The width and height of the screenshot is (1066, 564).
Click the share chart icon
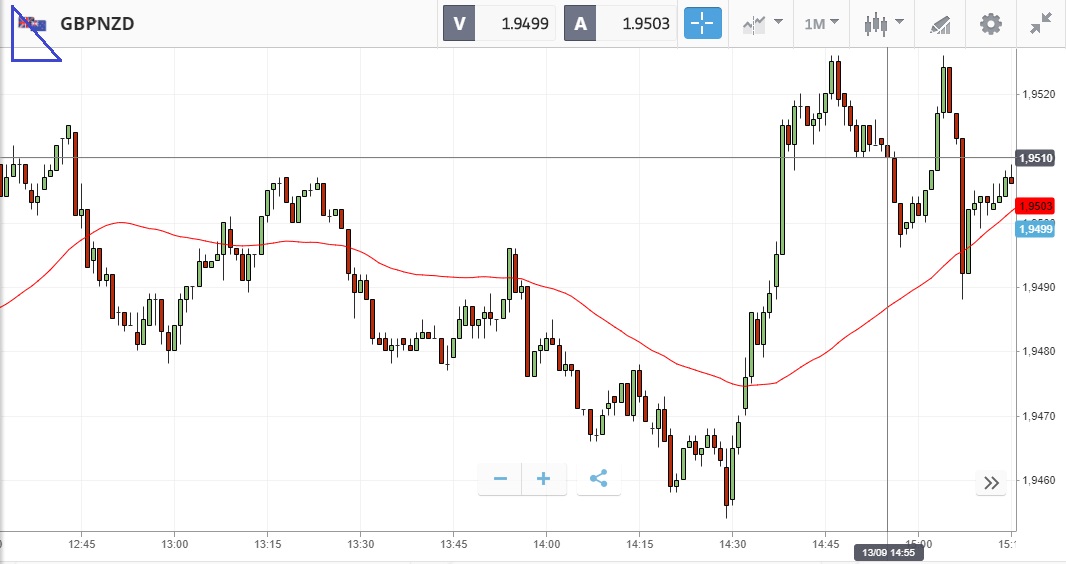(x=598, y=479)
